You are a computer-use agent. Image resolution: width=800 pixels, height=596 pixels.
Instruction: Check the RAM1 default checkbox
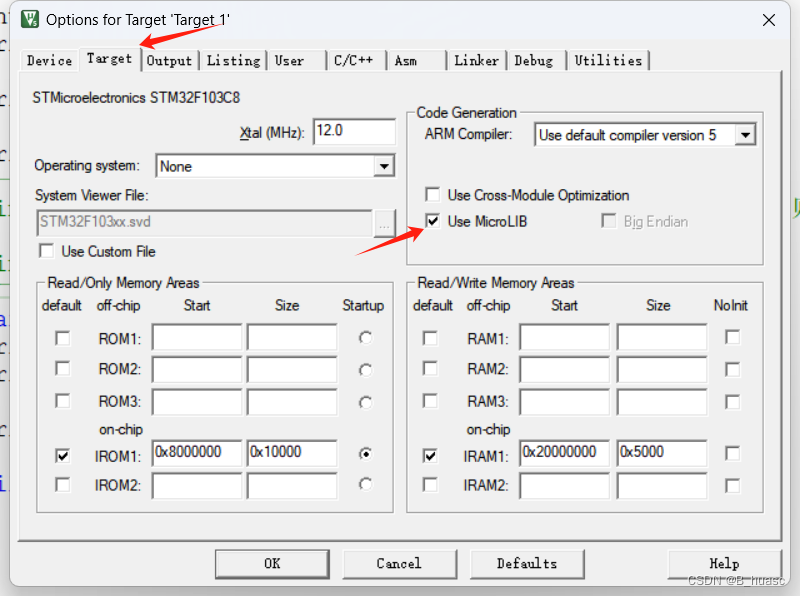[x=430, y=338]
